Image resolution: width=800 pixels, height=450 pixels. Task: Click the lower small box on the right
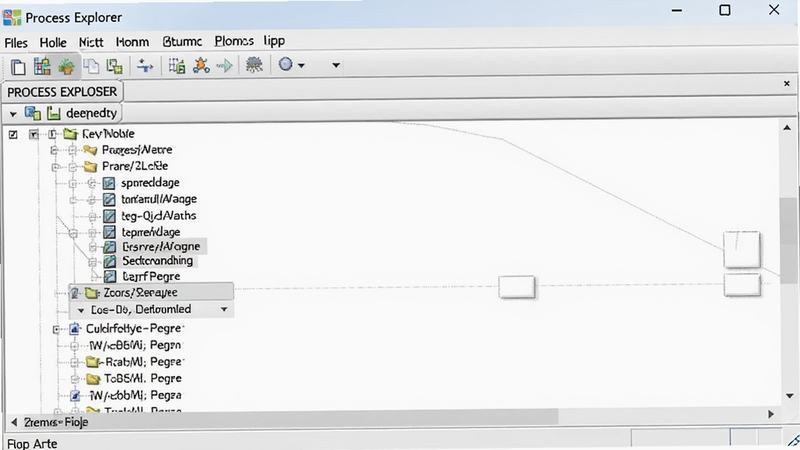coord(742,285)
